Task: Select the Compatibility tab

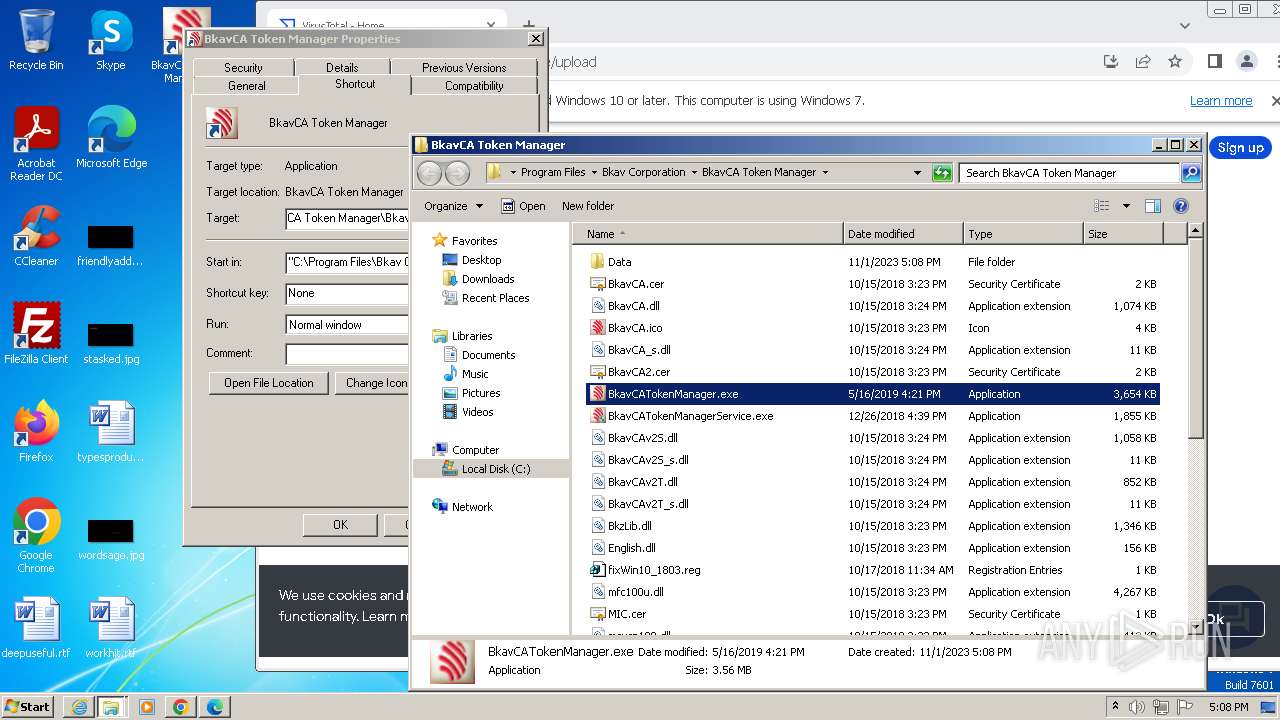Action: pos(474,86)
